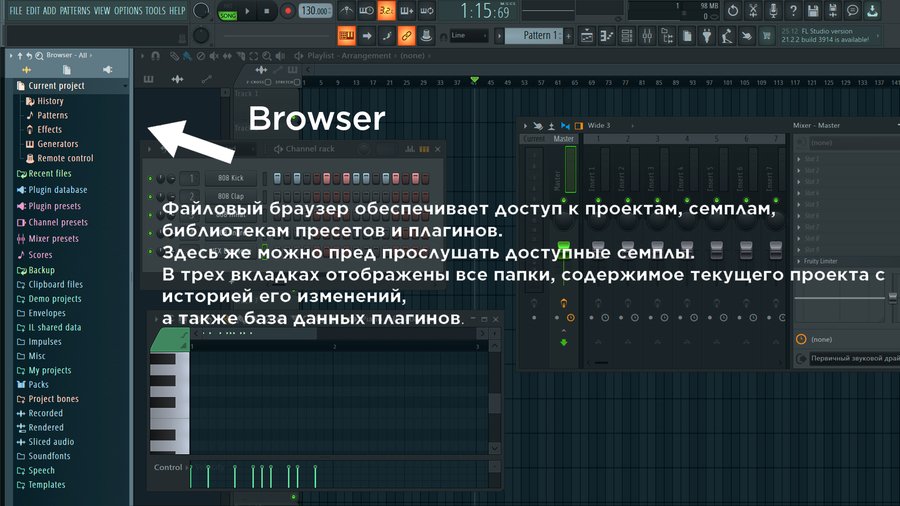This screenshot has width=900, height=506.
Task: Select the Browser All tab icon
Action: click(x=26, y=70)
